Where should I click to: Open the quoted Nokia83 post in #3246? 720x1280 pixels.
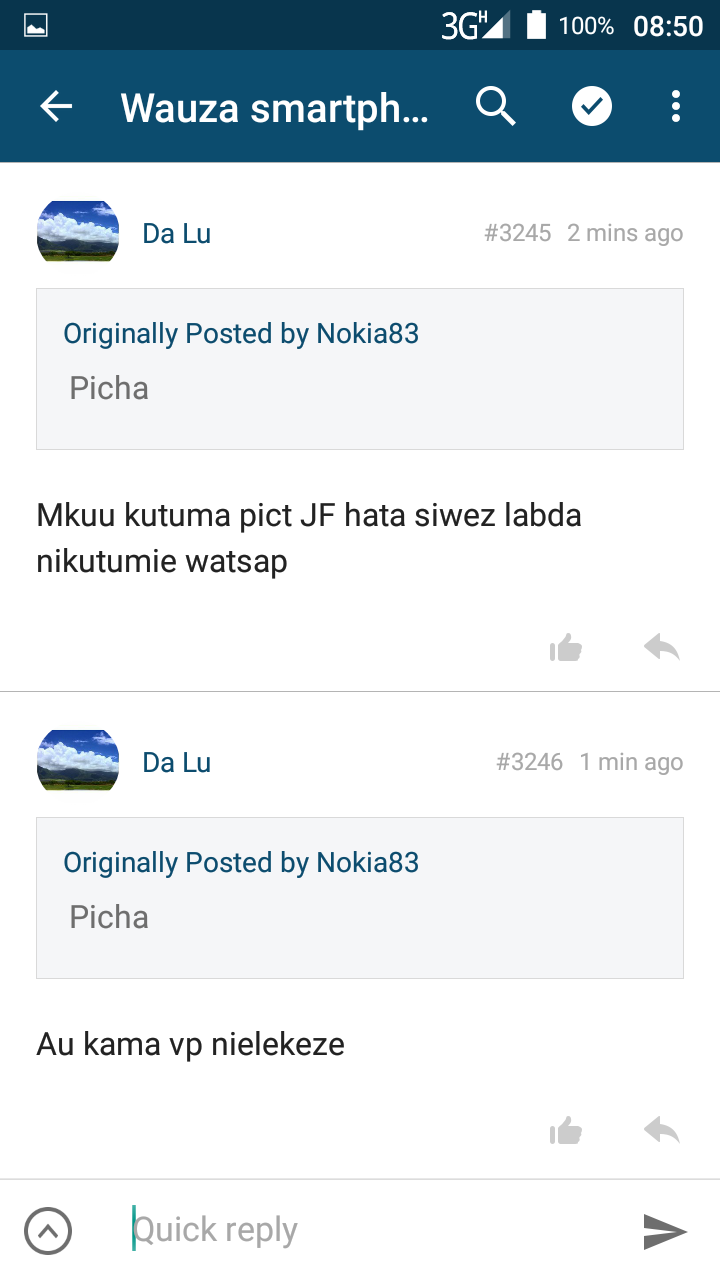[x=360, y=897]
